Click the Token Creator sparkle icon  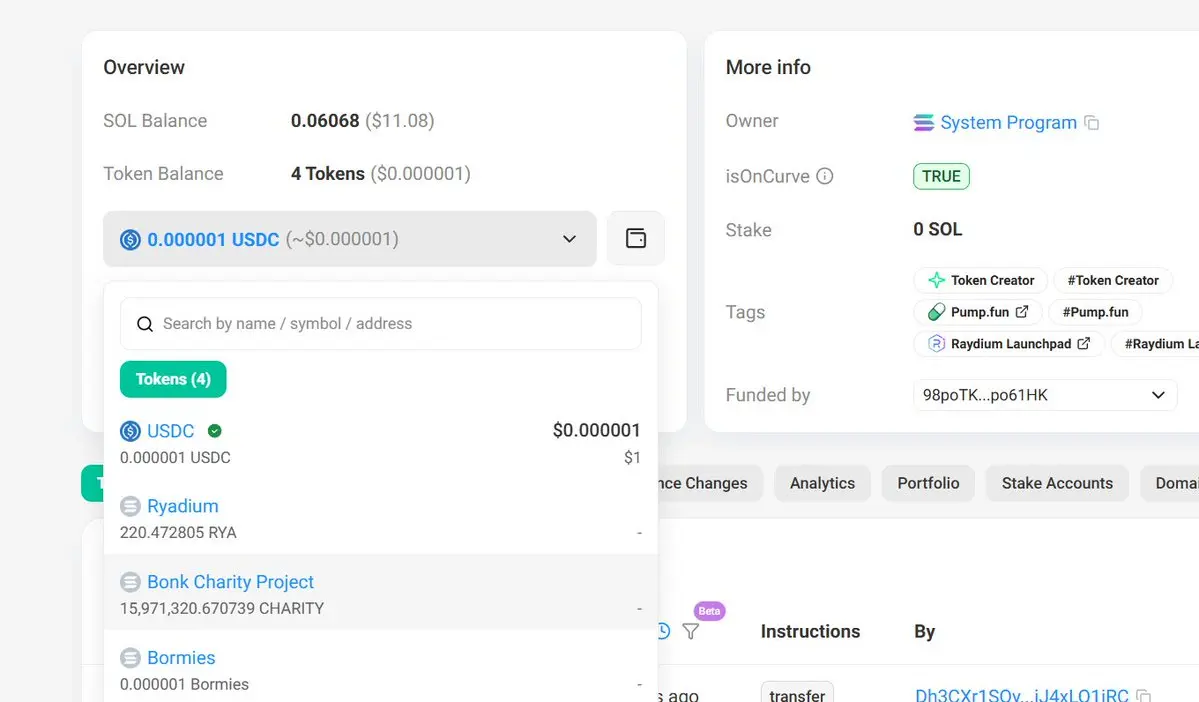937,280
